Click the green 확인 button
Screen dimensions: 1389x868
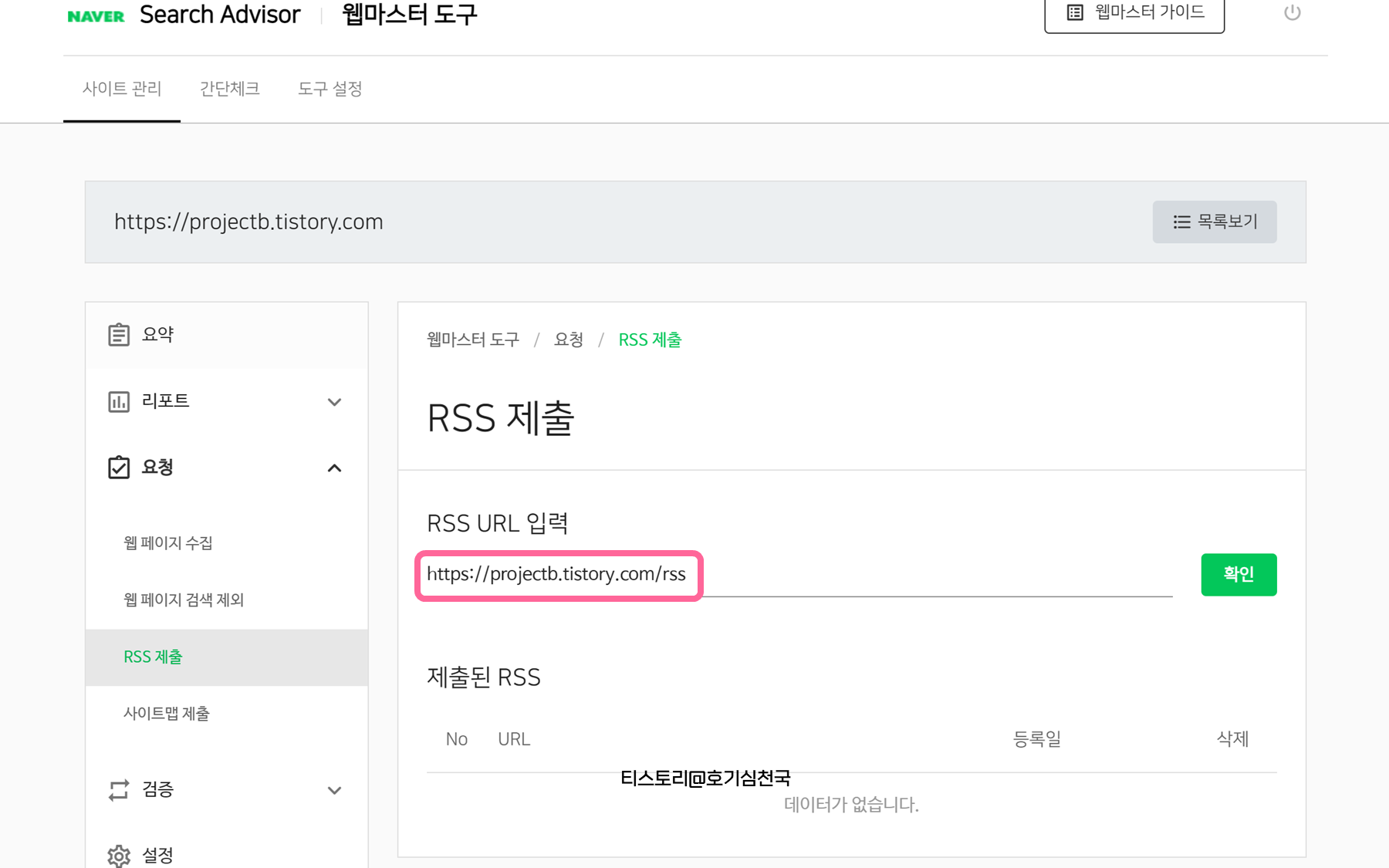(x=1239, y=575)
